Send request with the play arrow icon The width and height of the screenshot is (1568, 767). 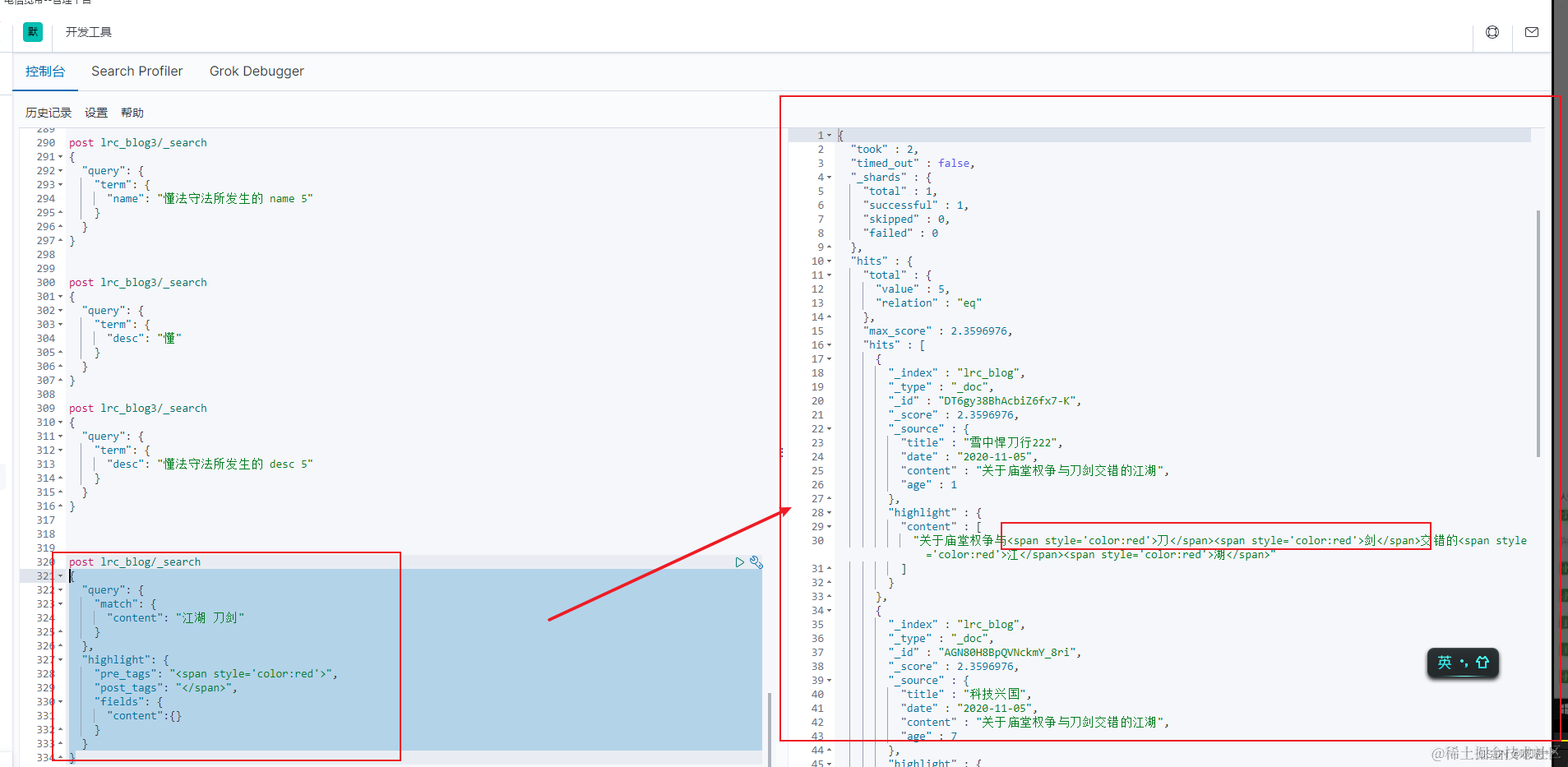coord(739,562)
